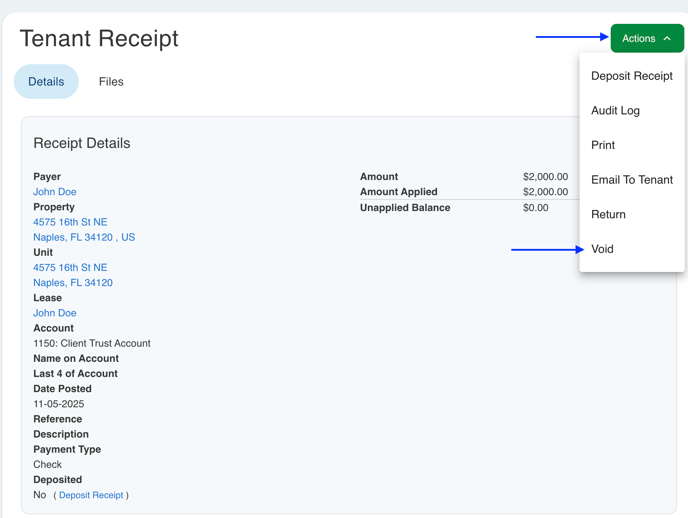Click the Tenant Receipt page title
This screenshot has height=518, width=688.
click(99, 39)
